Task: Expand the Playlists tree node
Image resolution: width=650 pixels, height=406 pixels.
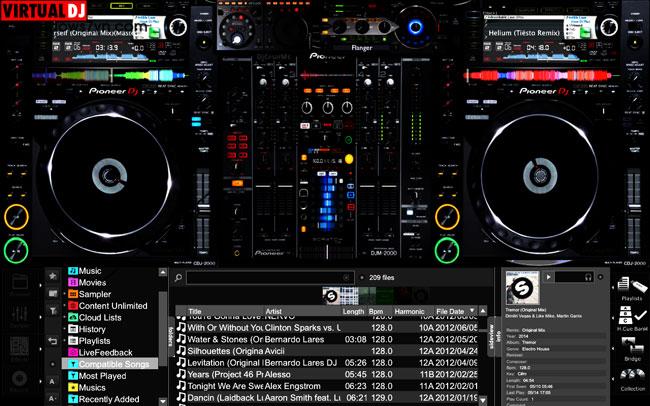Action: tap(65, 340)
